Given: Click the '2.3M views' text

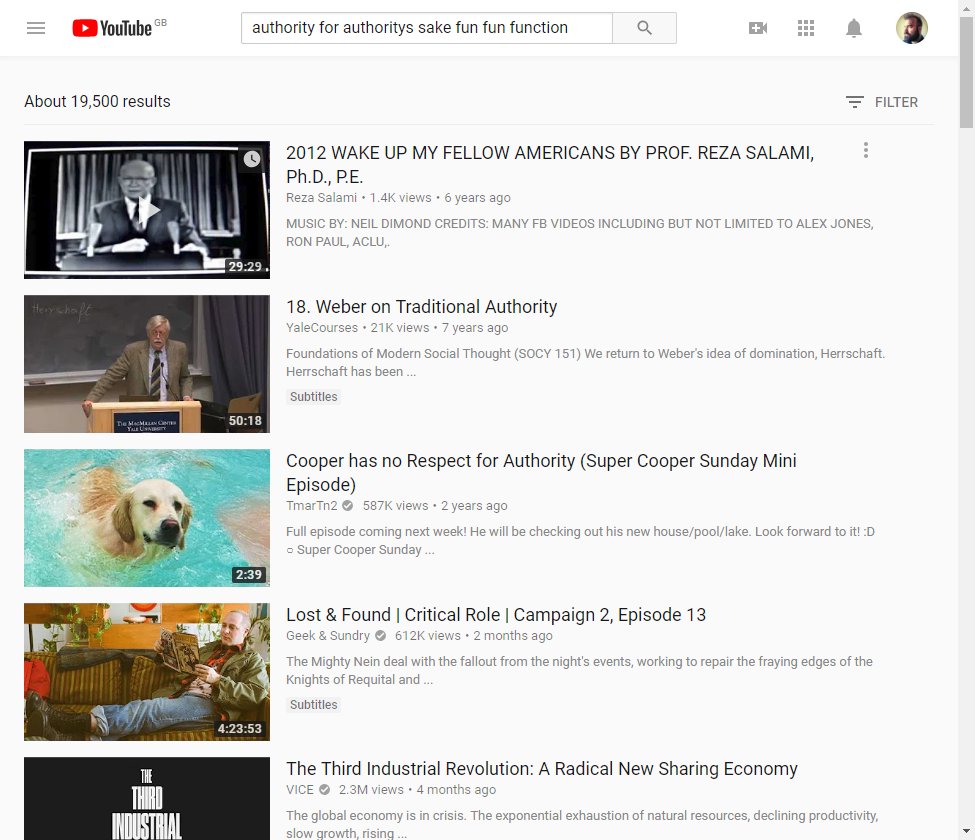Looking at the screenshot, I should pyautogui.click(x=371, y=790).
